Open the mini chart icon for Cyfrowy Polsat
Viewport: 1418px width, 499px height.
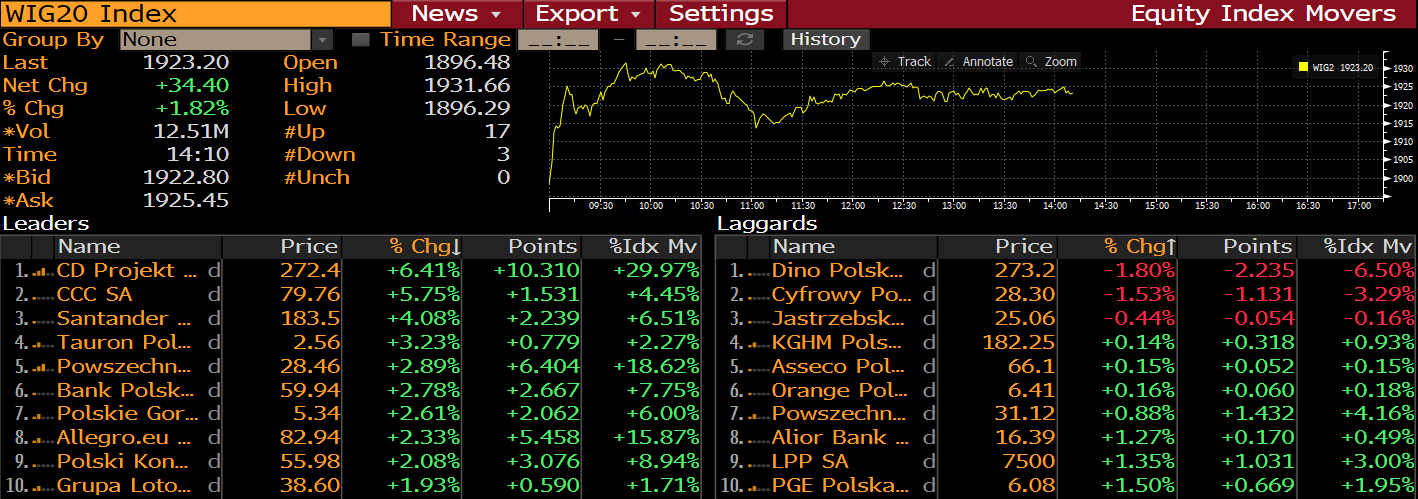(x=757, y=295)
